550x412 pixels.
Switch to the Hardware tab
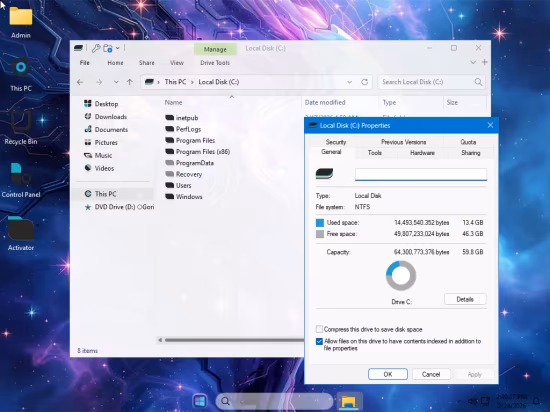coord(422,153)
